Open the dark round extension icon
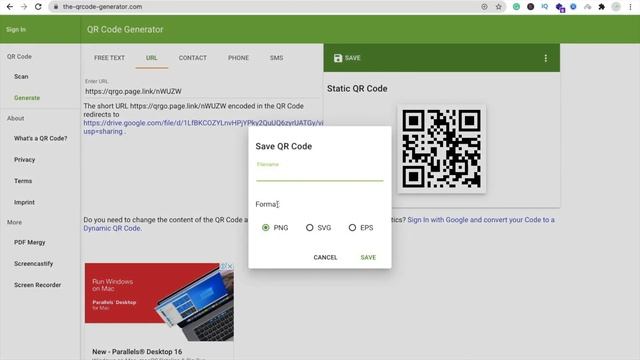The height and width of the screenshot is (360, 640). tap(531, 7)
